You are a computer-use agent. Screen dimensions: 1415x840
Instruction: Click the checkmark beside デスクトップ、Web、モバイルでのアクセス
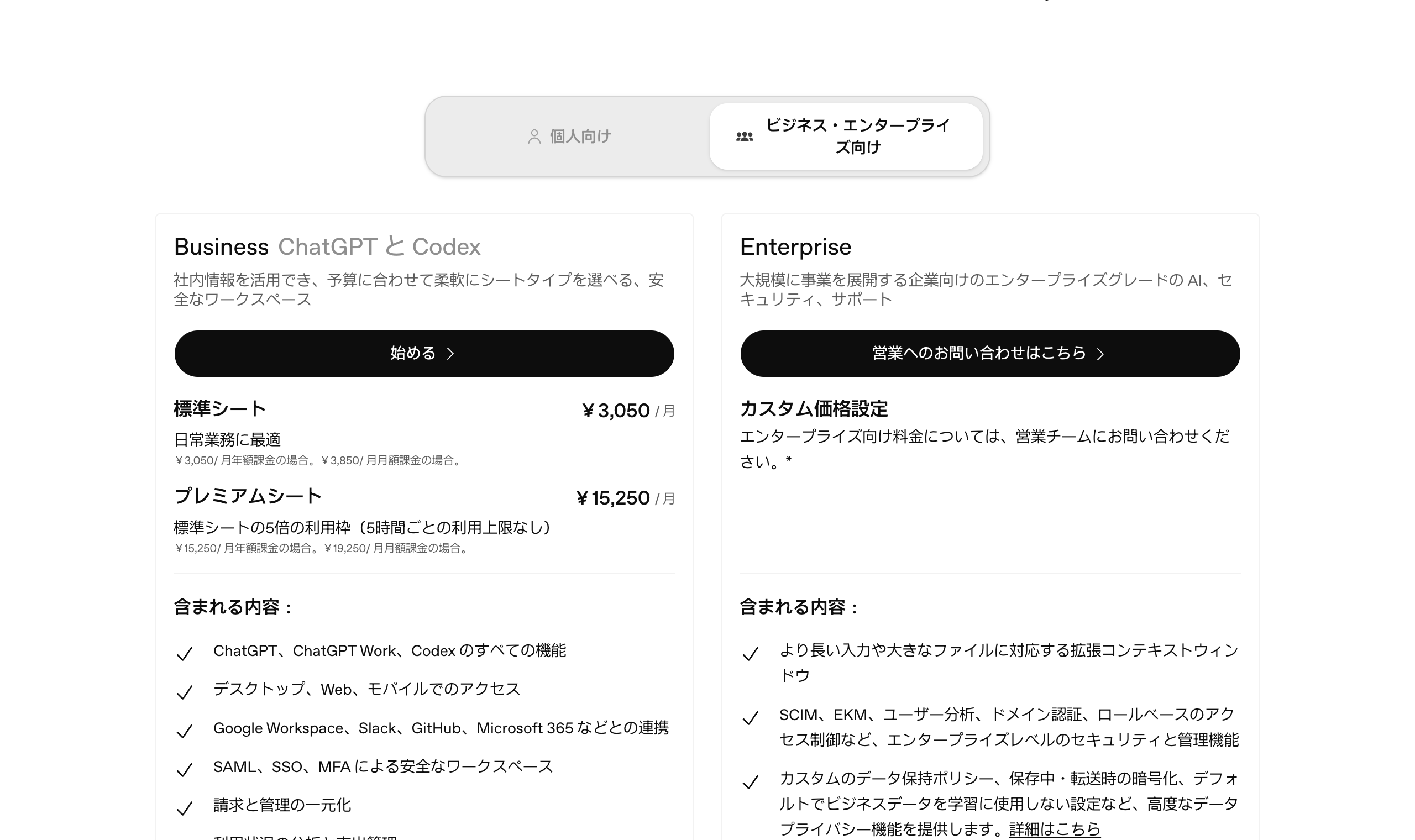[184, 692]
